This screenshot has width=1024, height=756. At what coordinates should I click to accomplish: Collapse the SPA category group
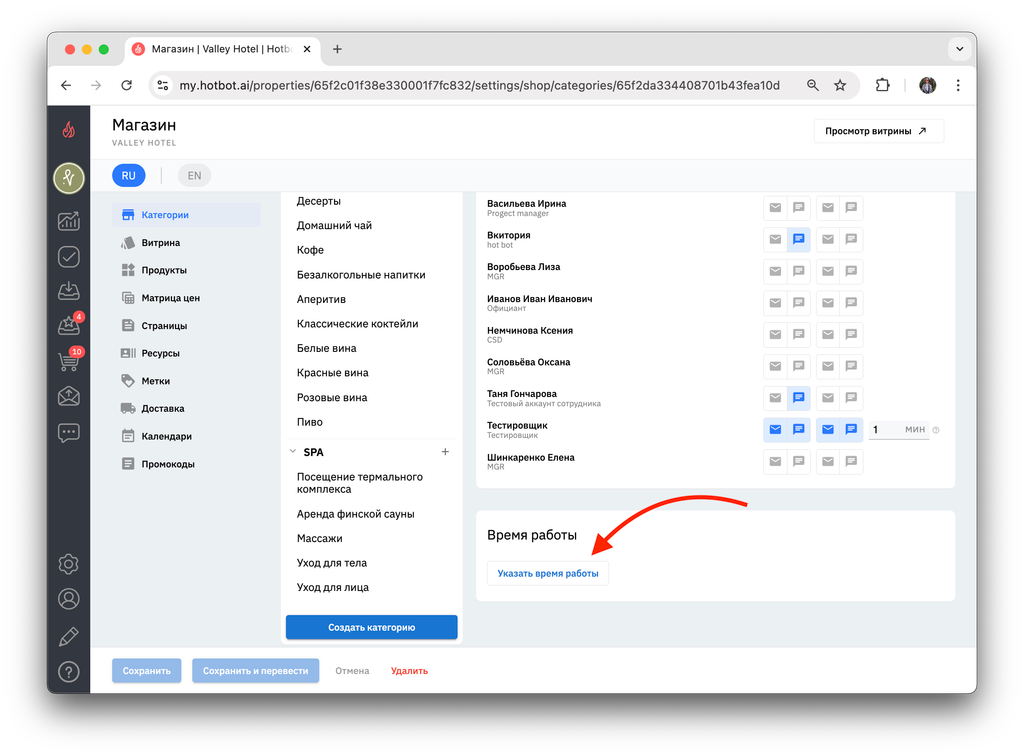click(293, 452)
